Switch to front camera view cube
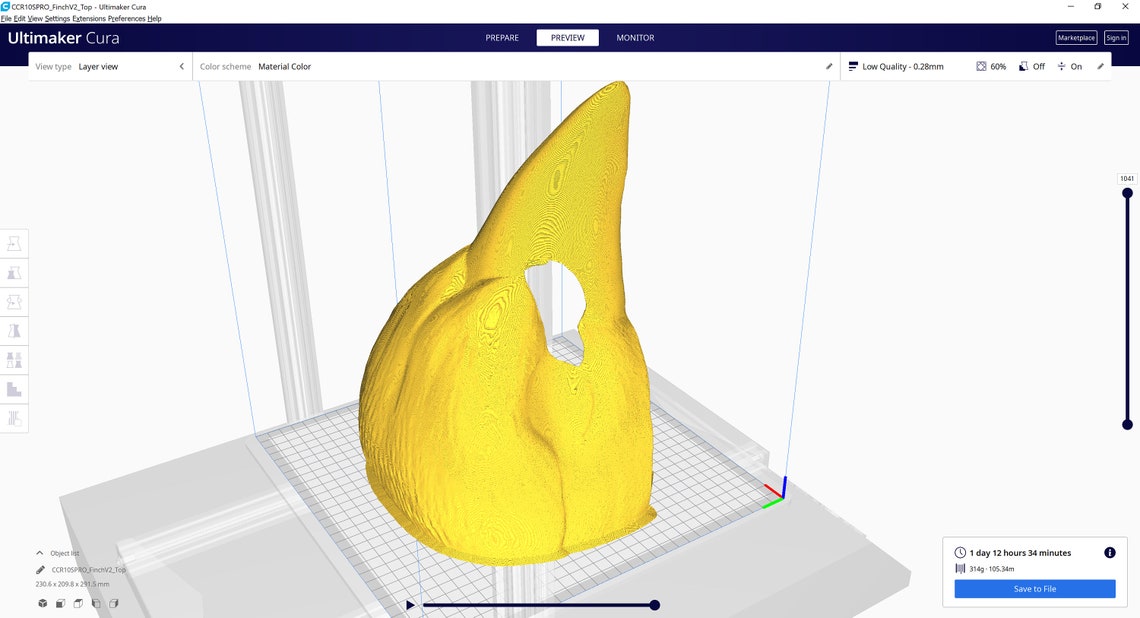This screenshot has height=618, width=1140. [x=60, y=603]
